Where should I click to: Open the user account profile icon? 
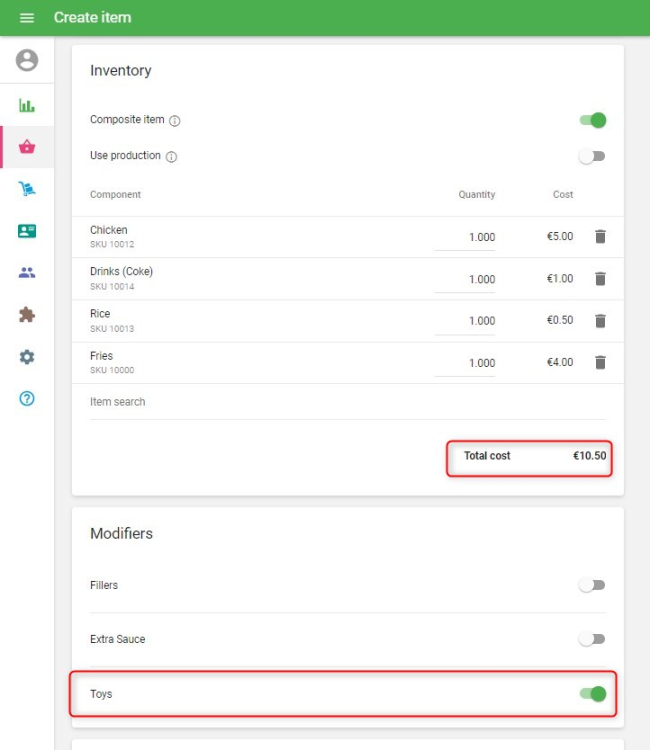pos(27,61)
